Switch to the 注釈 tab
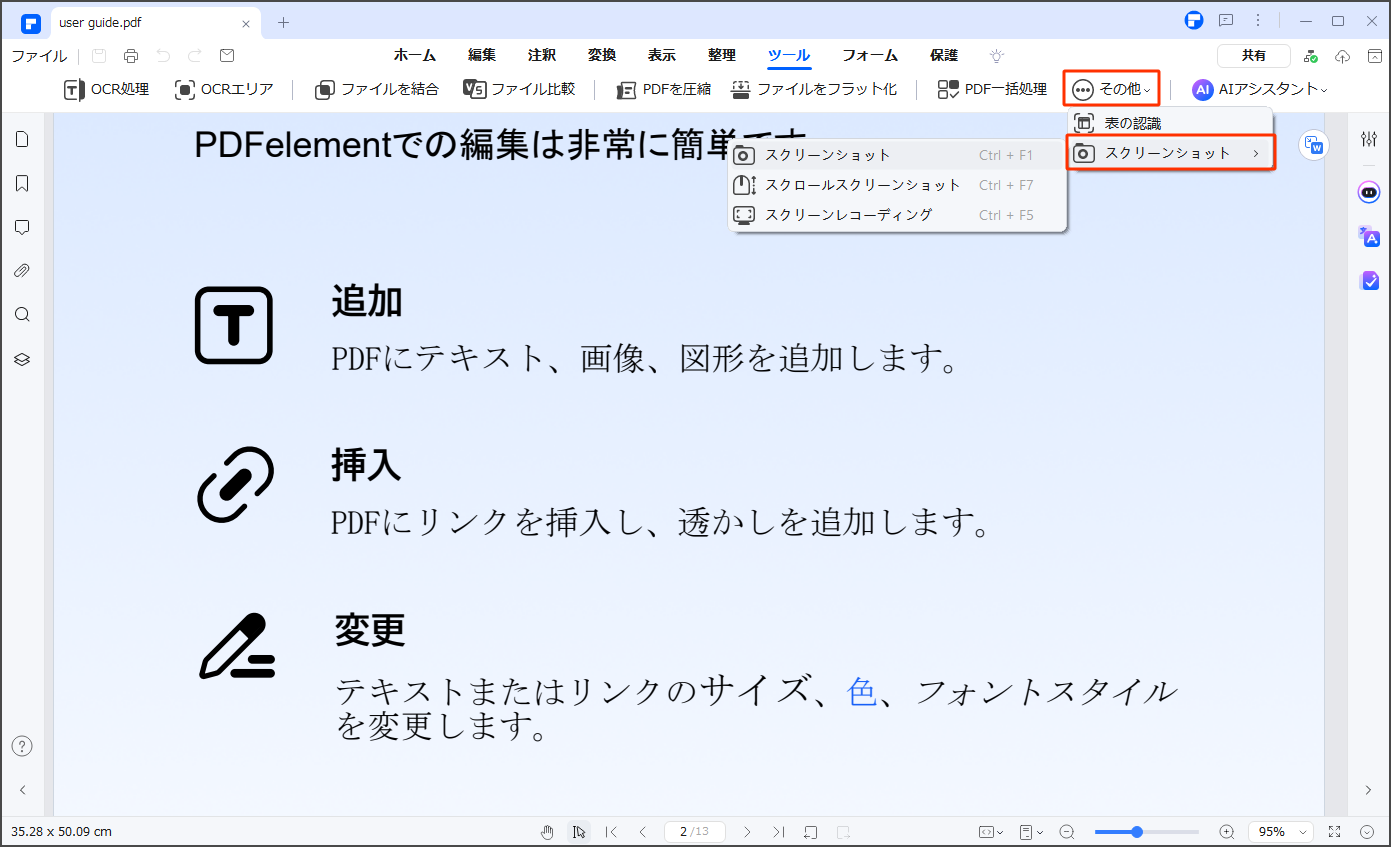The image size is (1391, 847). (542, 56)
